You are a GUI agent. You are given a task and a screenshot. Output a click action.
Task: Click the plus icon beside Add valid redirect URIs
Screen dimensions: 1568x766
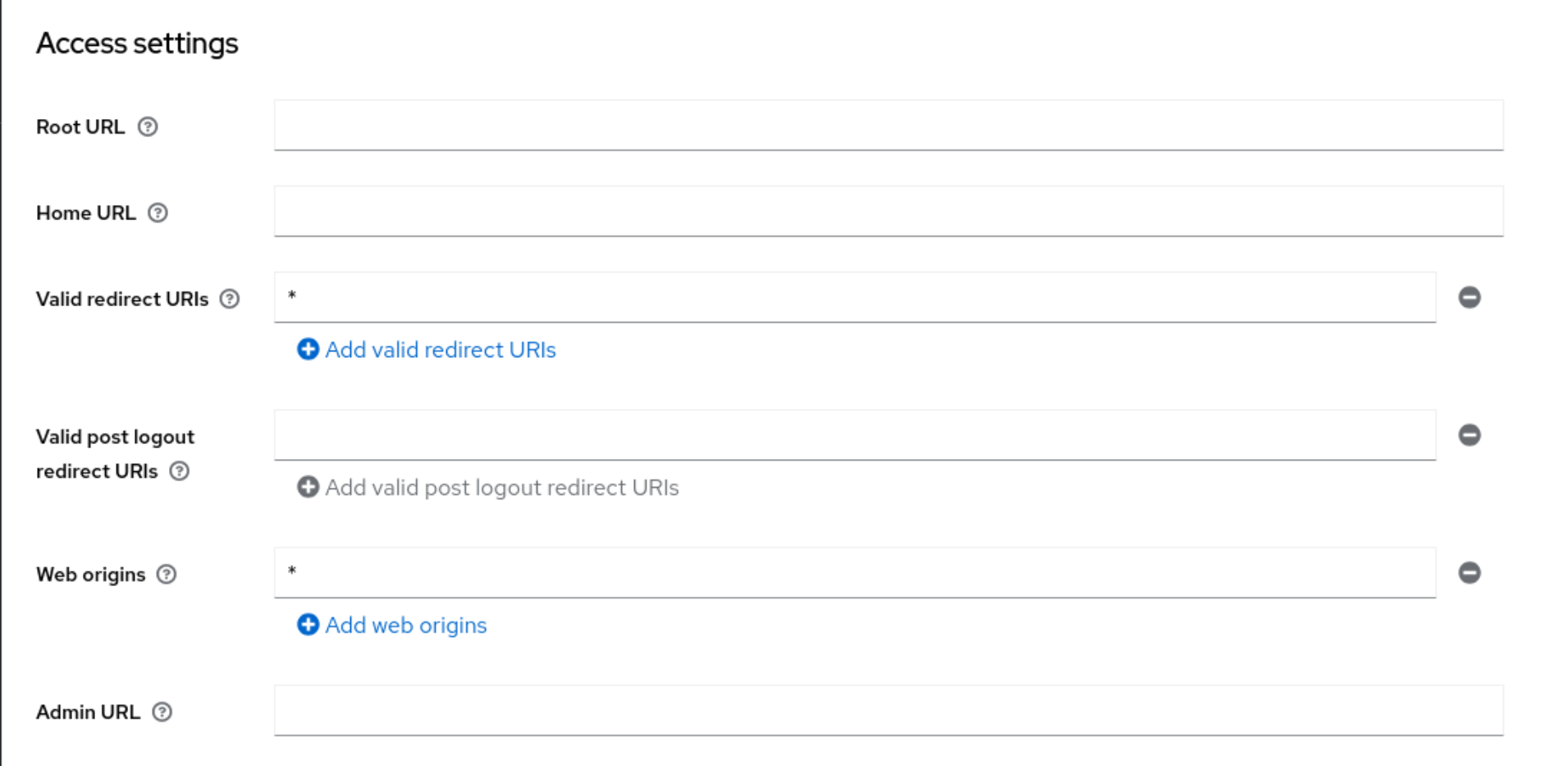[x=308, y=350]
